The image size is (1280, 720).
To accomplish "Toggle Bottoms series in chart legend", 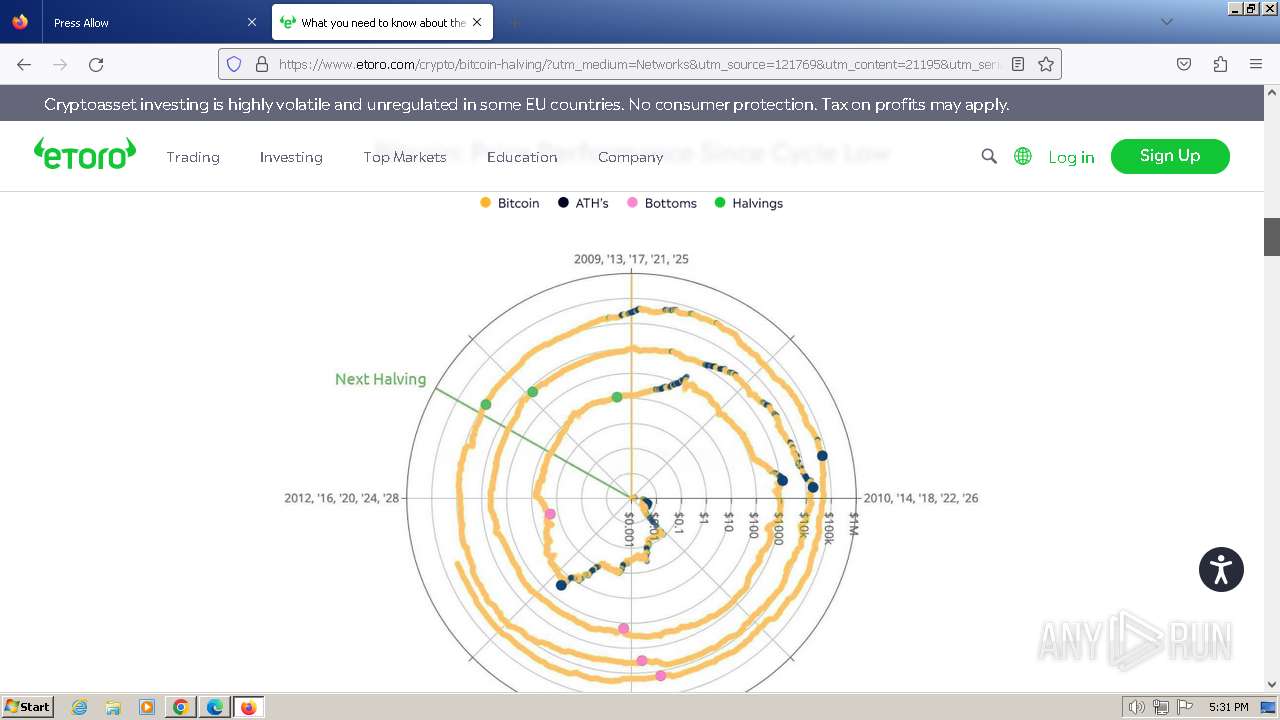I will click(x=661, y=203).
